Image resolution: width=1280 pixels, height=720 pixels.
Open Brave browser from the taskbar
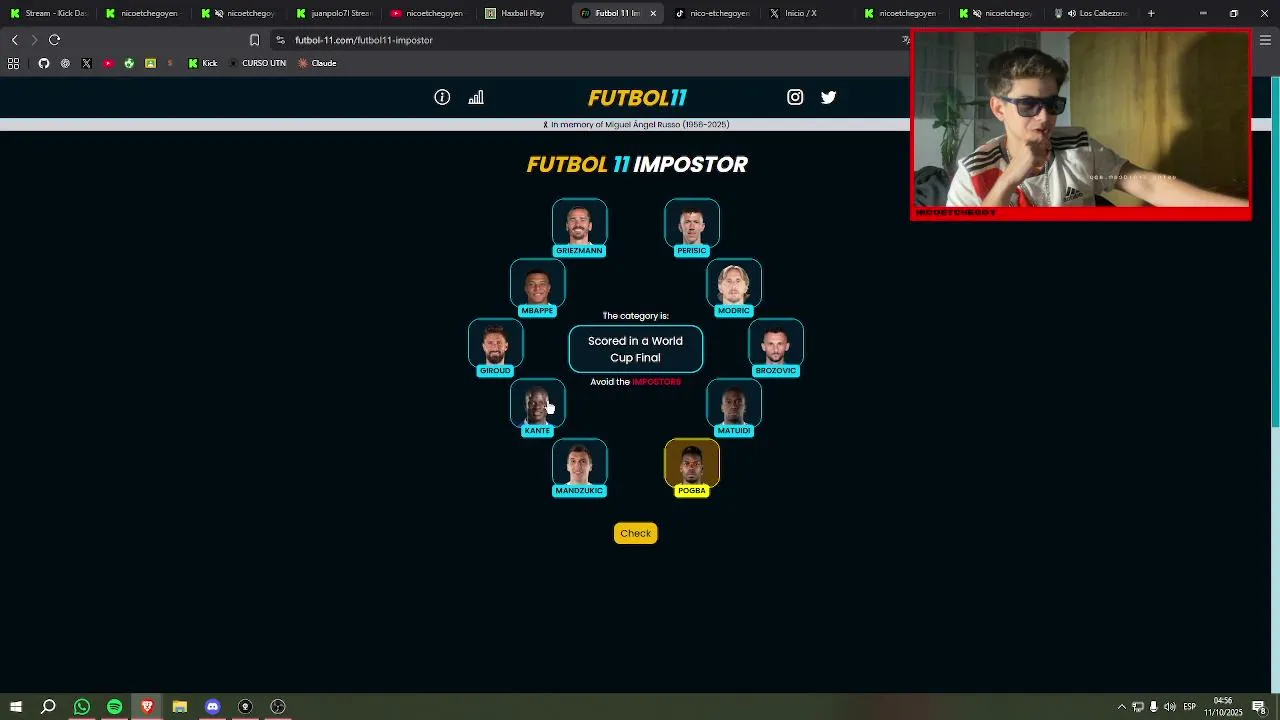click(147, 707)
